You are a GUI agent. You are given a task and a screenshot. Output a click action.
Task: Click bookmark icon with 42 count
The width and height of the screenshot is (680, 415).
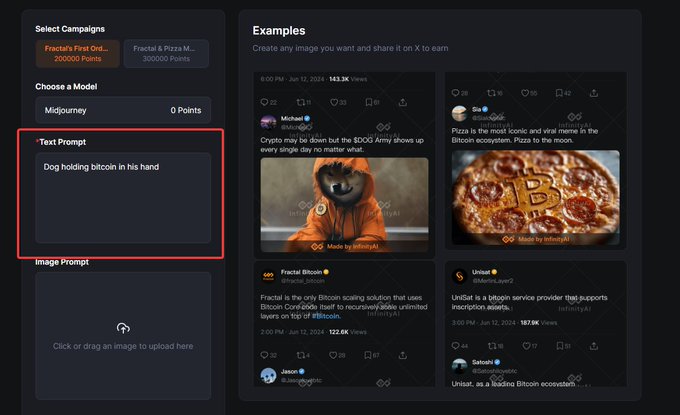tap(559, 93)
